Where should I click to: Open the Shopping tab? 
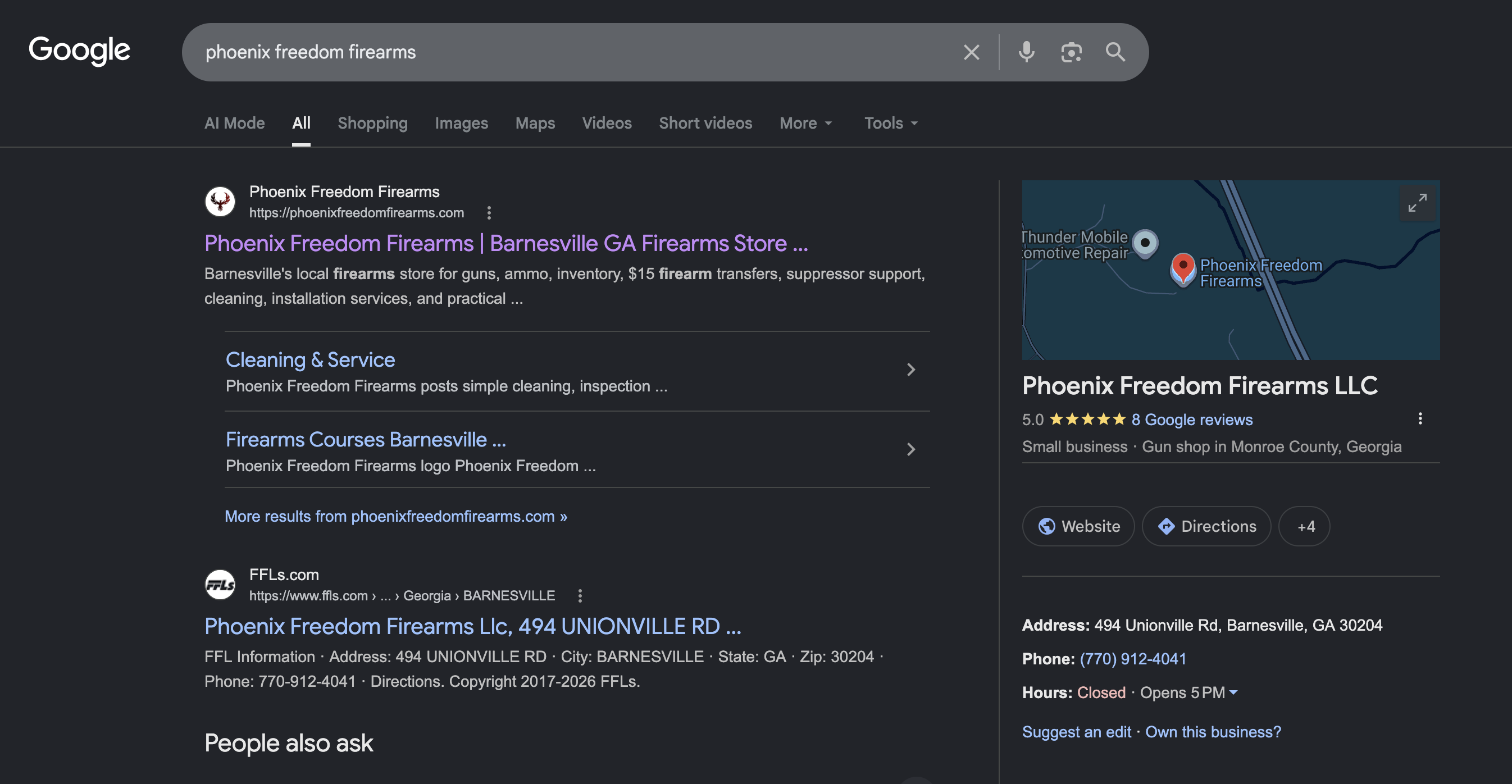pos(373,122)
